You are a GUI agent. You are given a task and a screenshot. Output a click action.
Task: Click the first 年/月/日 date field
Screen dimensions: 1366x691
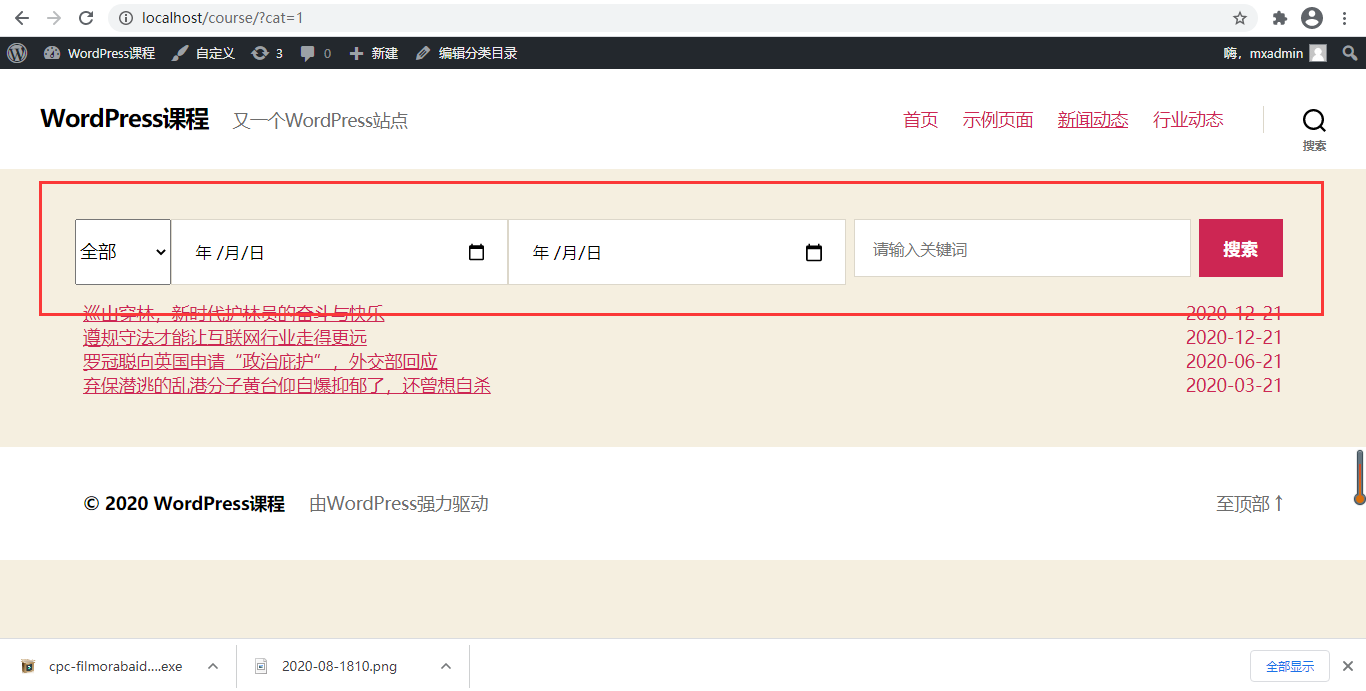click(x=339, y=252)
